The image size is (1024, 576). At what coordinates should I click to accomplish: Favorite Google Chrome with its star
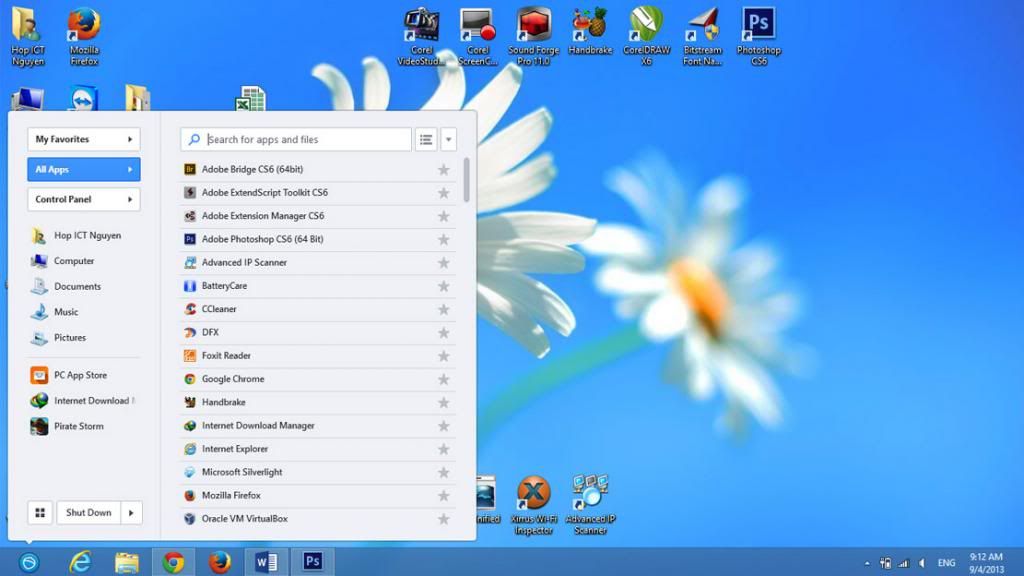click(x=444, y=379)
